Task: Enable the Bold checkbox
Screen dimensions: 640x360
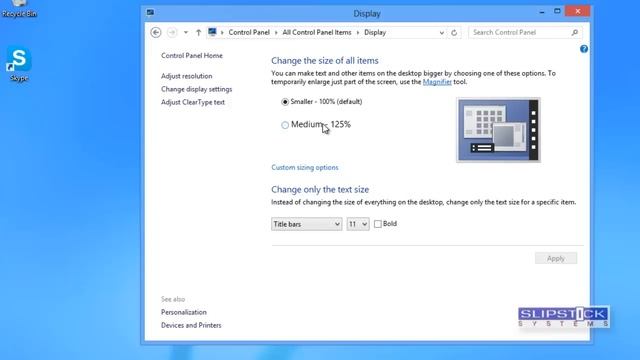Action: pyautogui.click(x=378, y=224)
